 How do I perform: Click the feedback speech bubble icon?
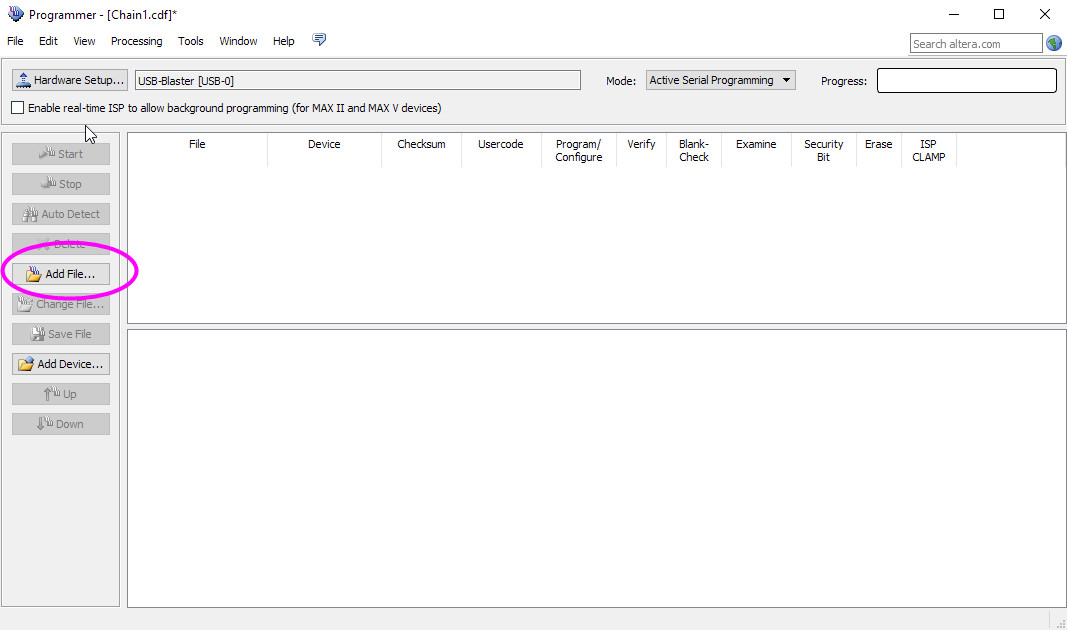point(319,41)
